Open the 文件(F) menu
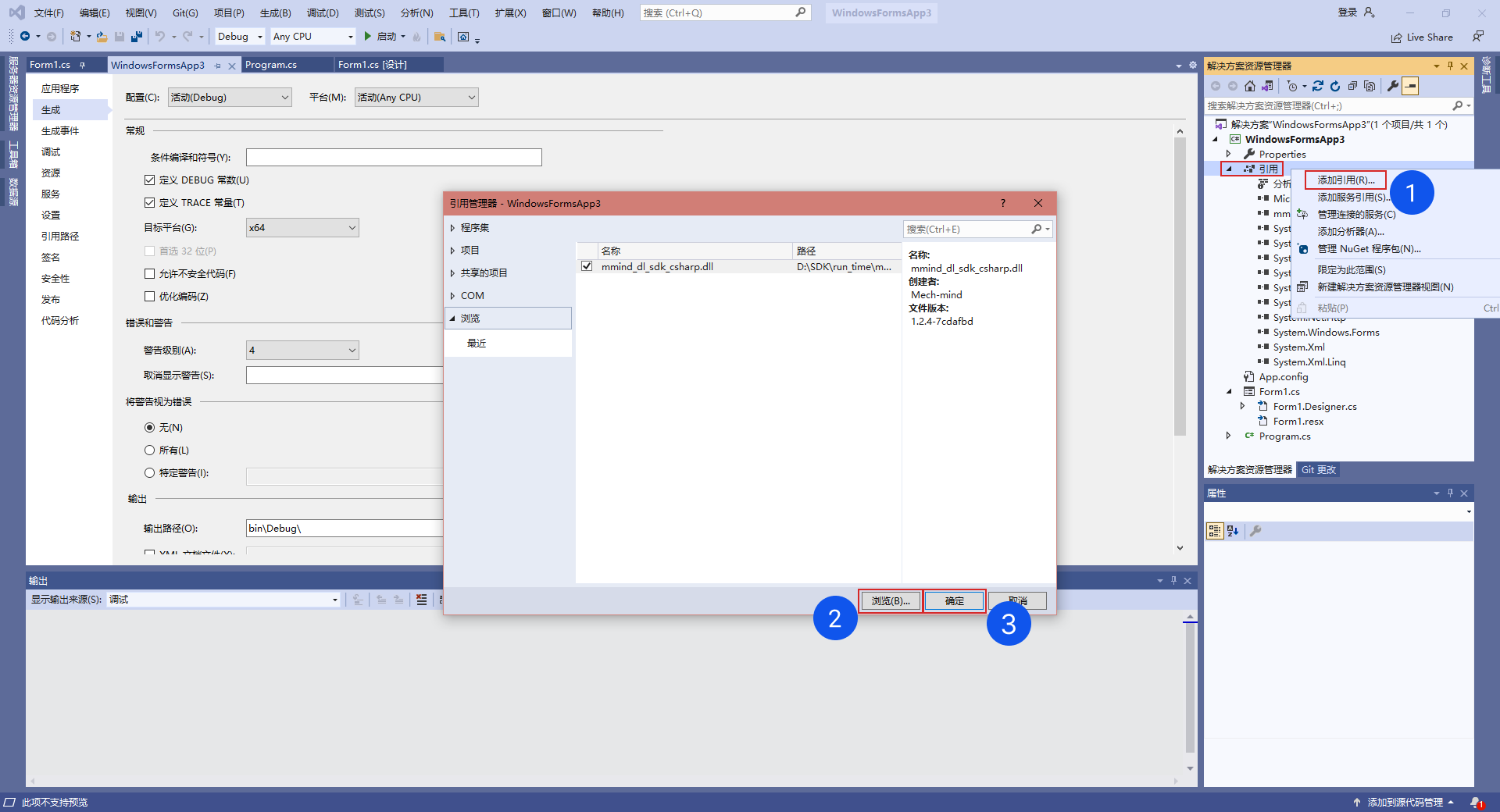1500x812 pixels. click(48, 12)
